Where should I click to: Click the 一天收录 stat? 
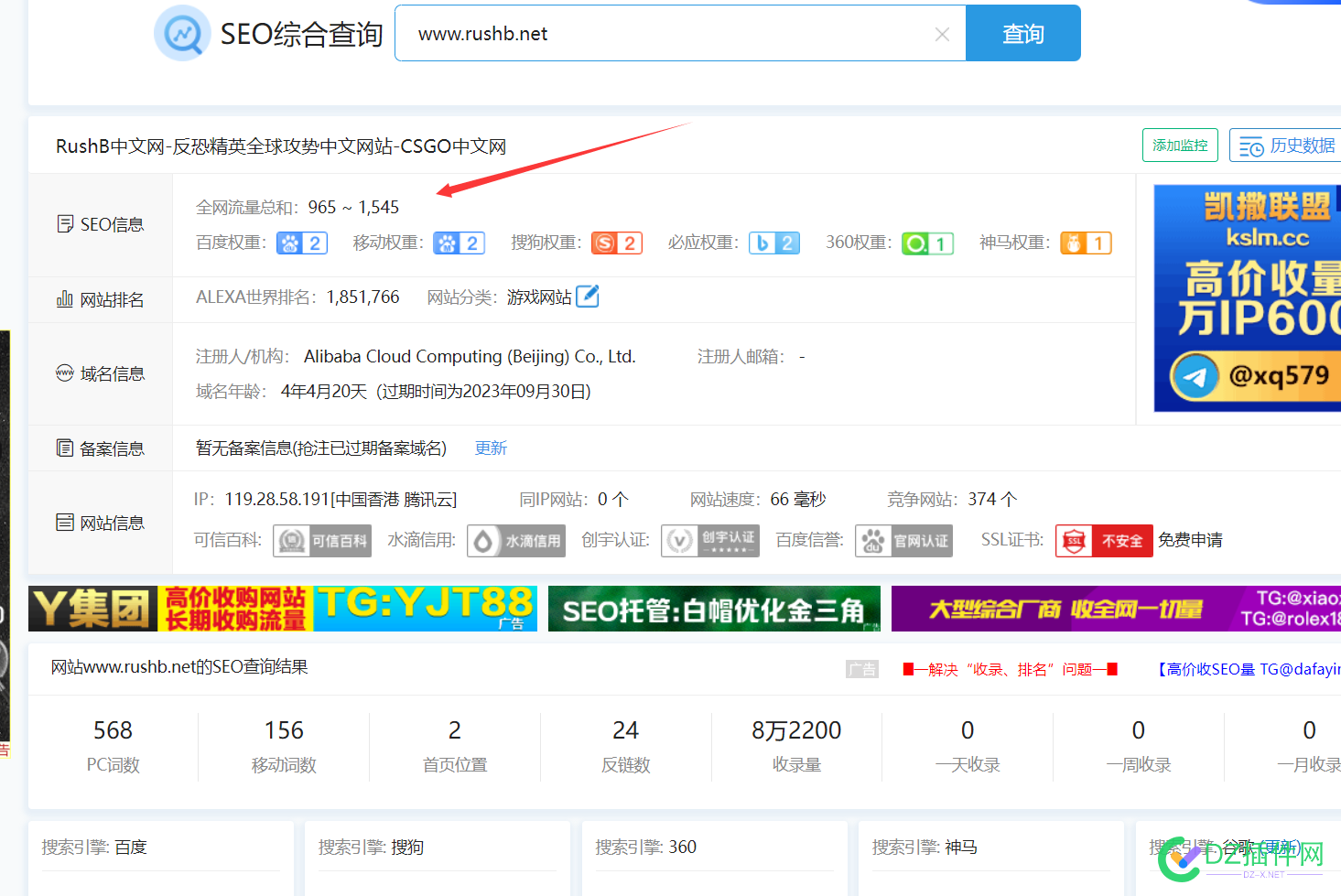[968, 747]
